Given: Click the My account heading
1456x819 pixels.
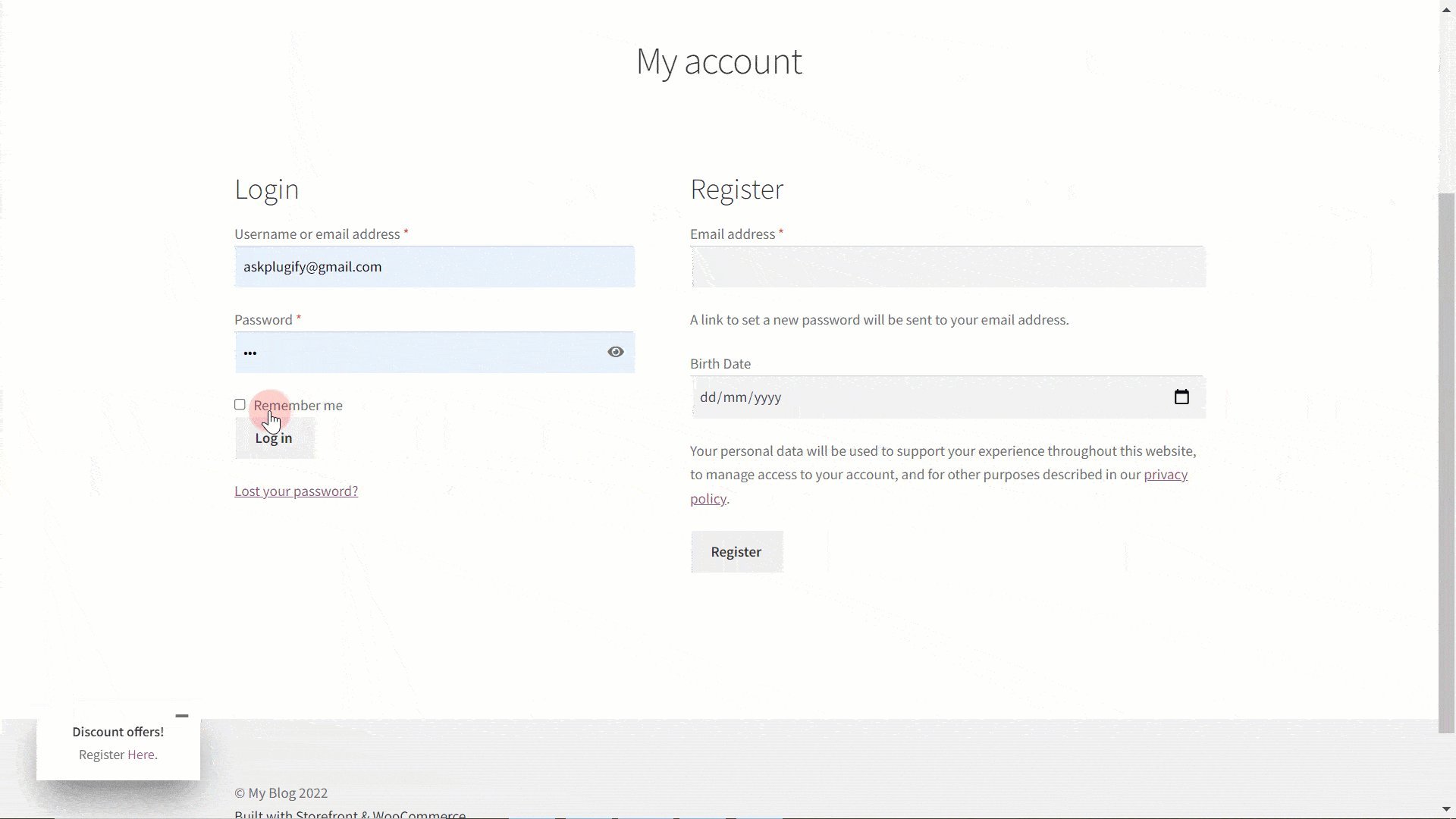Looking at the screenshot, I should pyautogui.click(x=719, y=61).
